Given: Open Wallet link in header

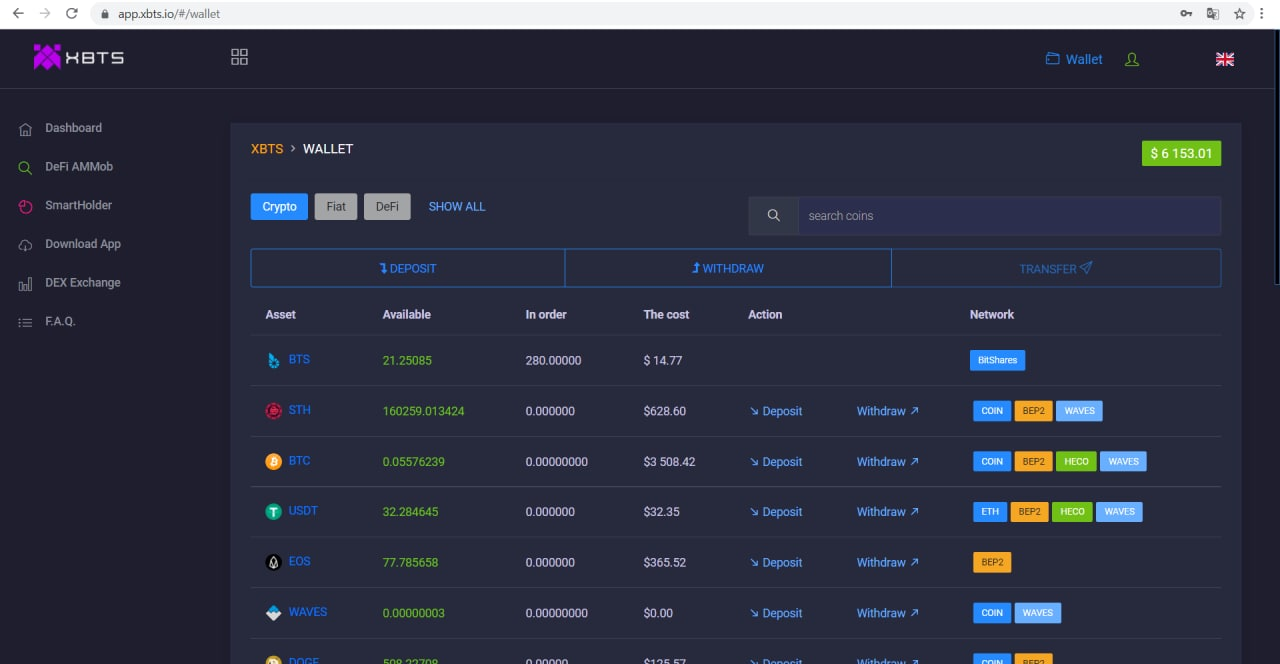Looking at the screenshot, I should point(1074,59).
